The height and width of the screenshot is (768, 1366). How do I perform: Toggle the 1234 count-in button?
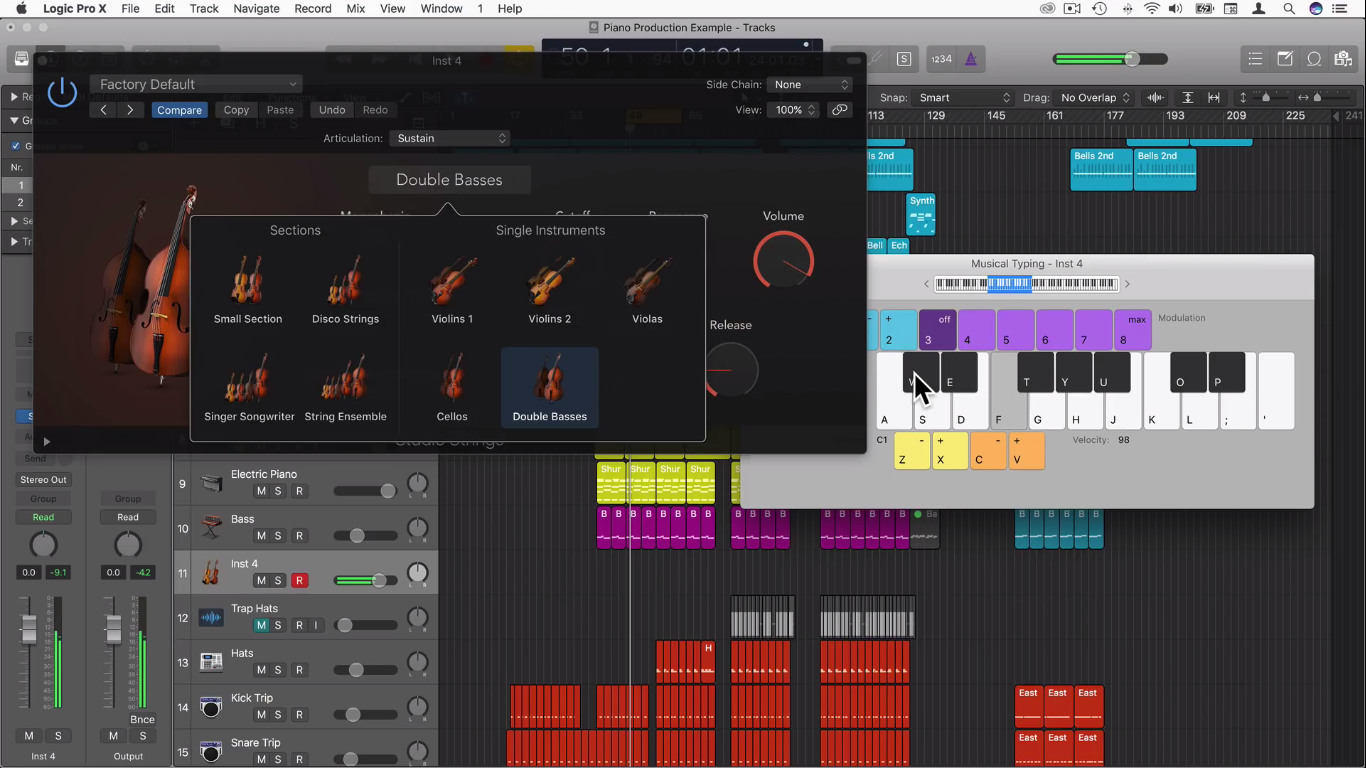[x=941, y=59]
